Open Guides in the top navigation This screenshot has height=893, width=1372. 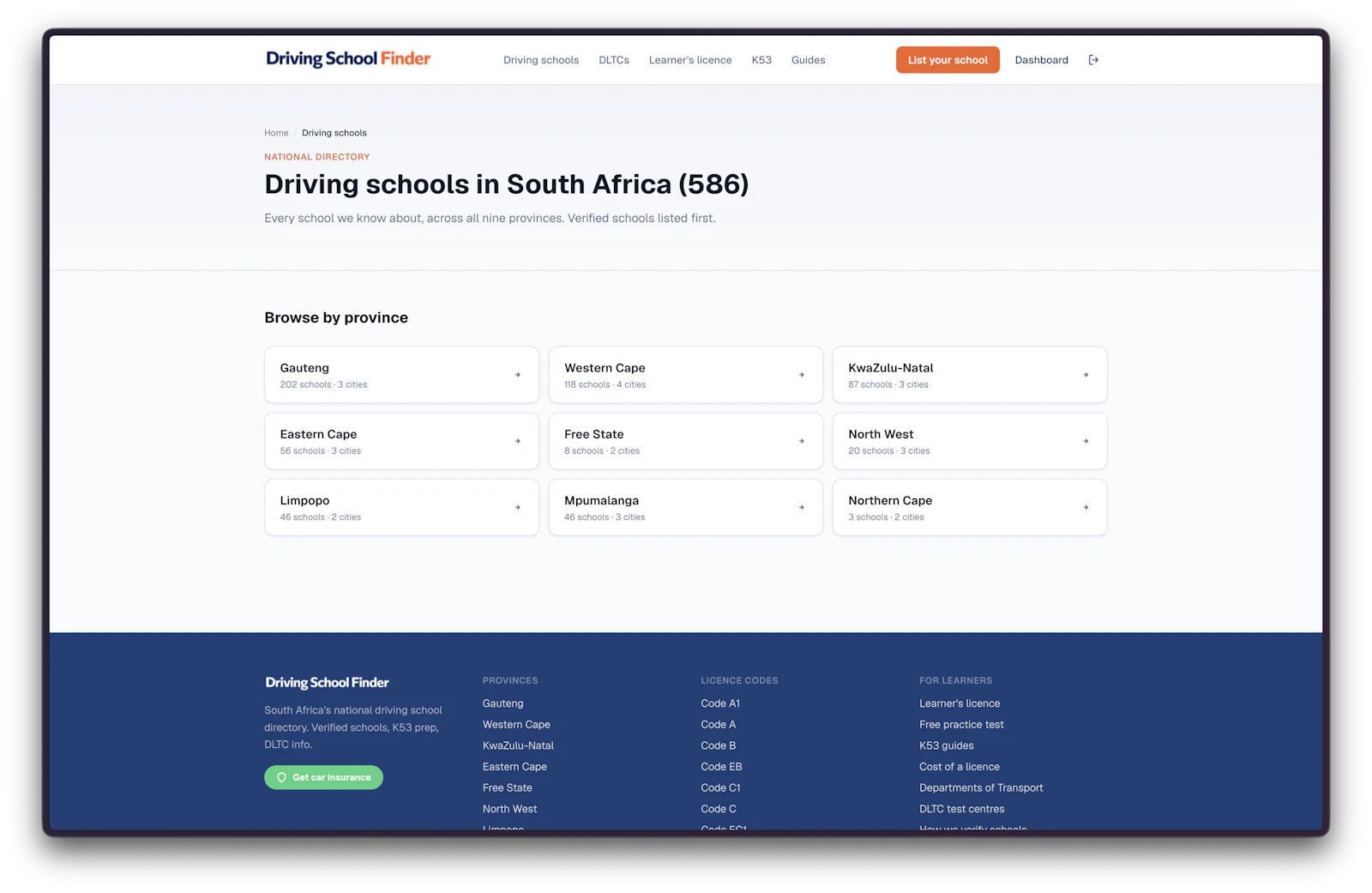tap(809, 60)
